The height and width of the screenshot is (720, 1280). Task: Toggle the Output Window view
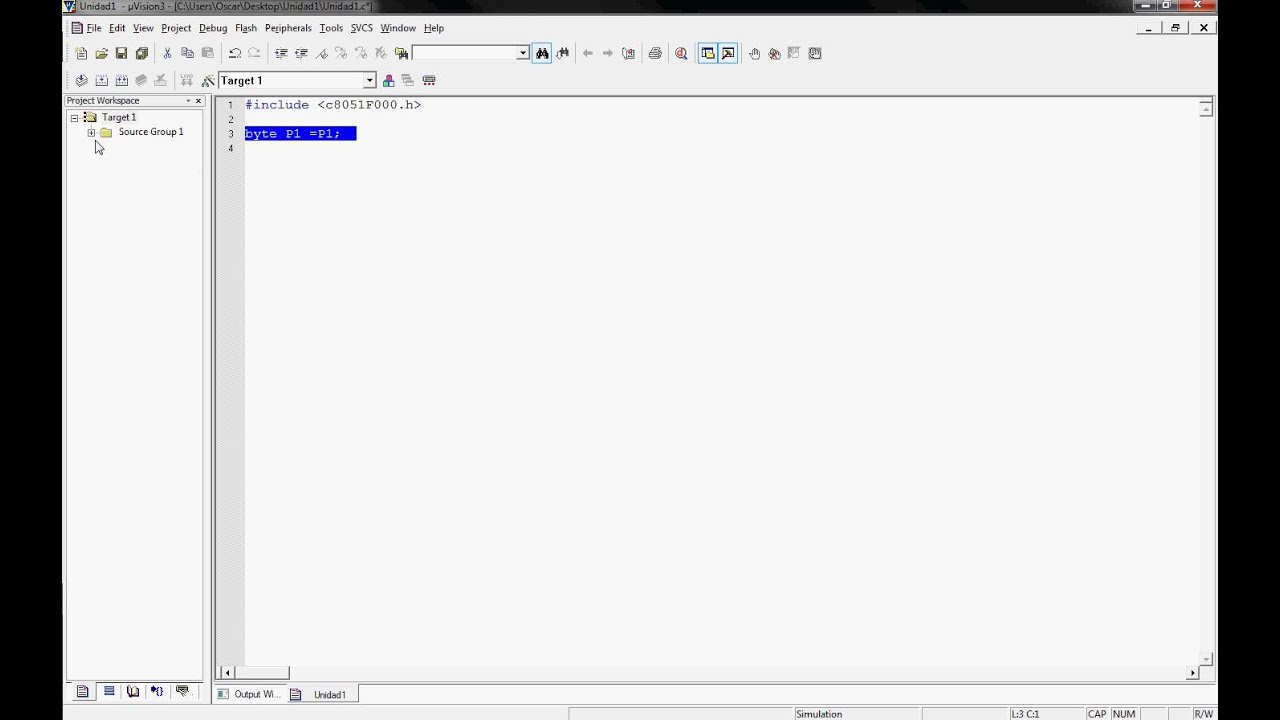click(x=728, y=53)
